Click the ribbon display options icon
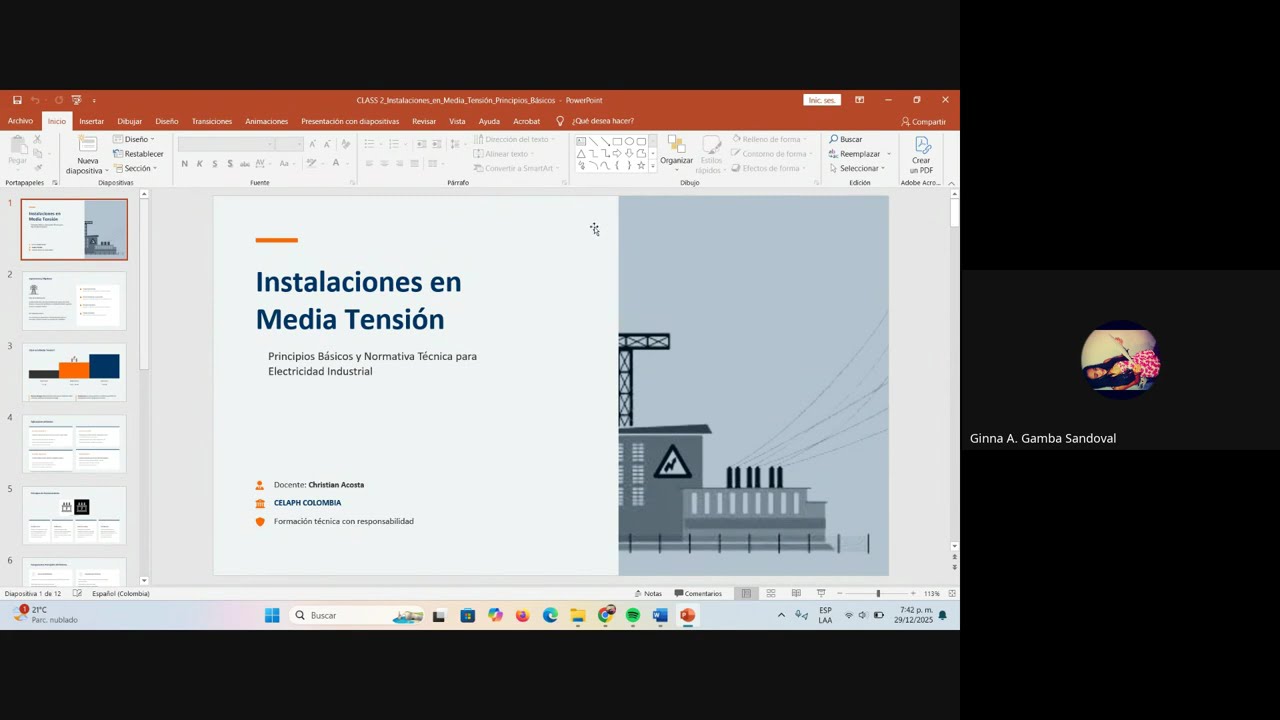This screenshot has width=1280, height=720. (859, 100)
